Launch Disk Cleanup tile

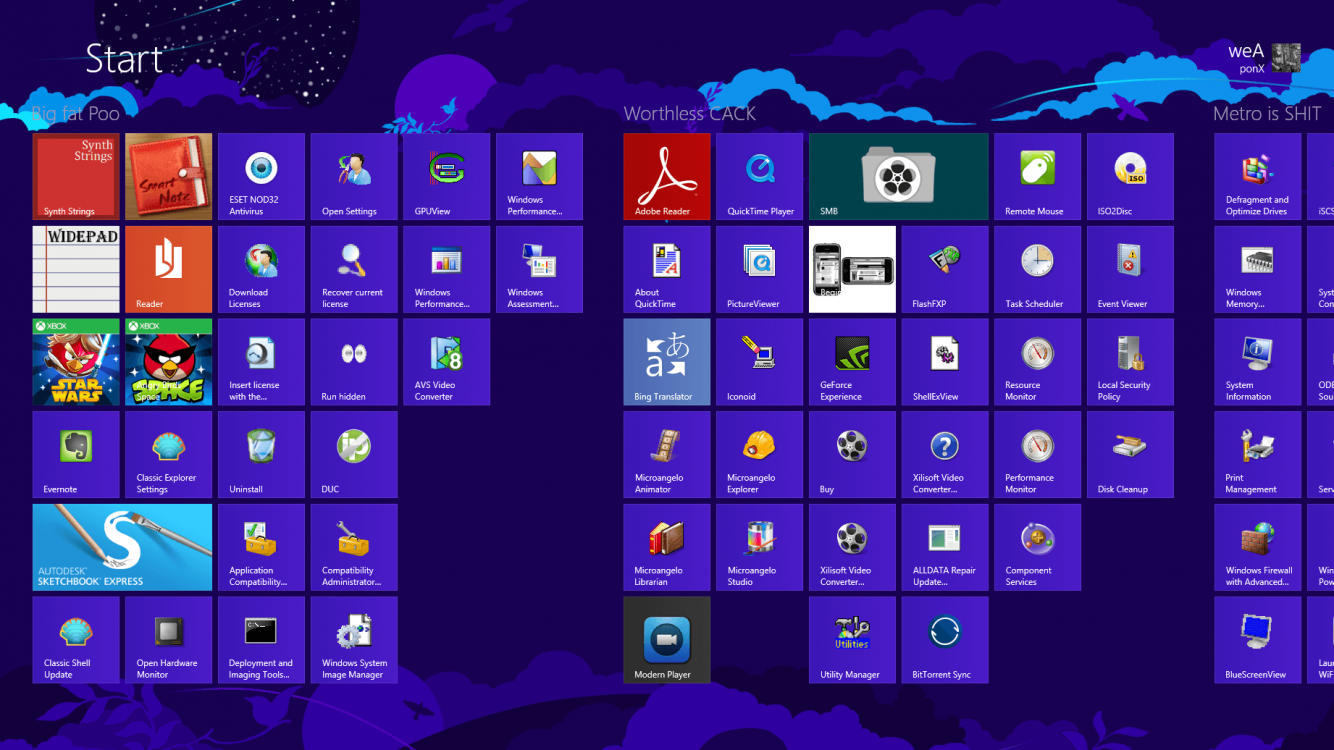(1130, 454)
